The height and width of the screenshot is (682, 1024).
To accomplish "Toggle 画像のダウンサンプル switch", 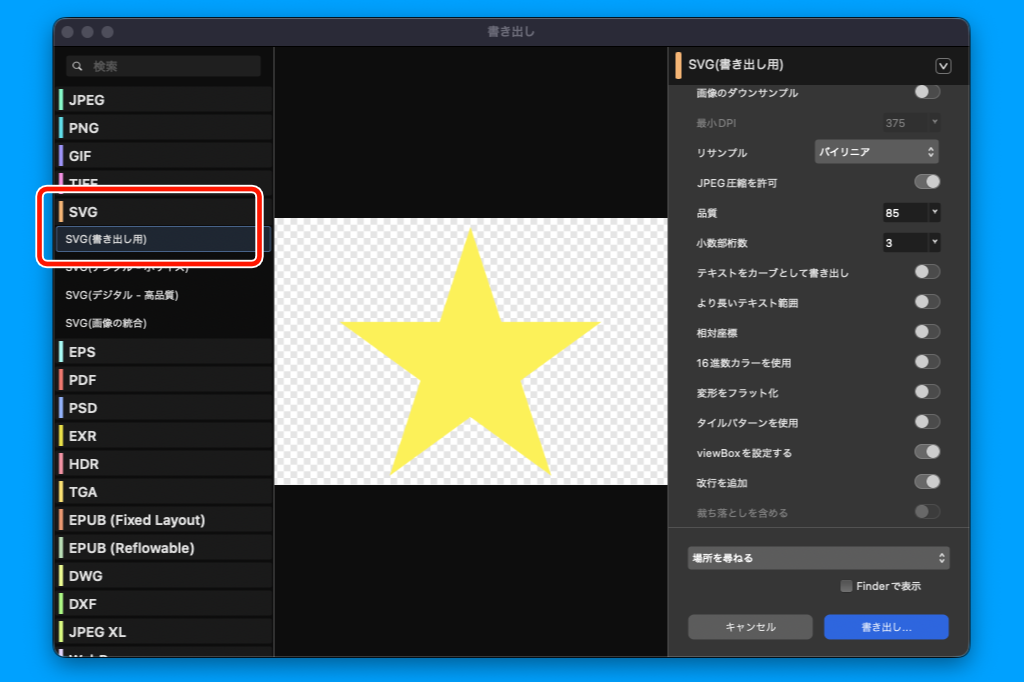I will point(927,92).
